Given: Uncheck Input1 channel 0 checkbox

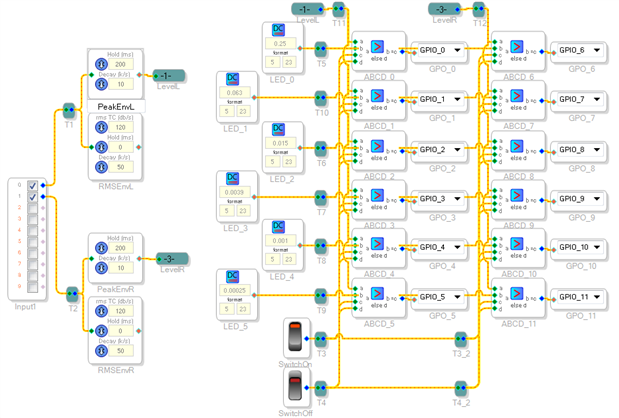Looking at the screenshot, I should (x=32, y=185).
